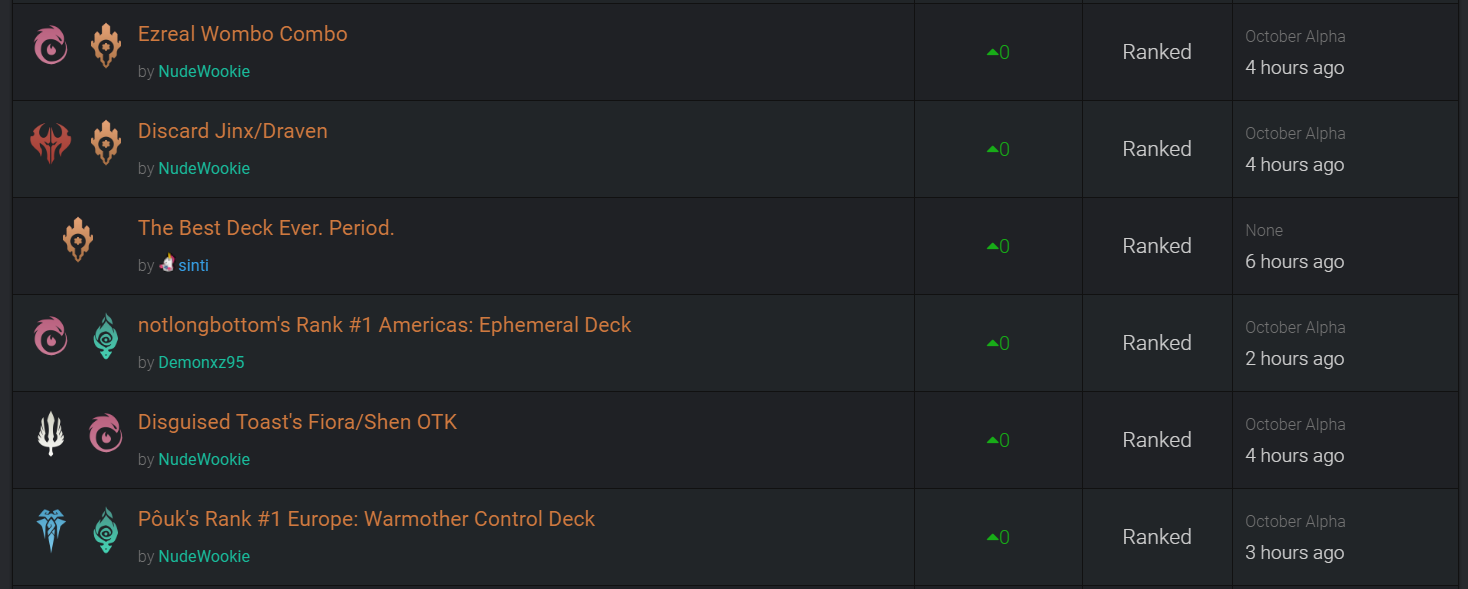Click the avatar icon next to sinti

(167, 264)
